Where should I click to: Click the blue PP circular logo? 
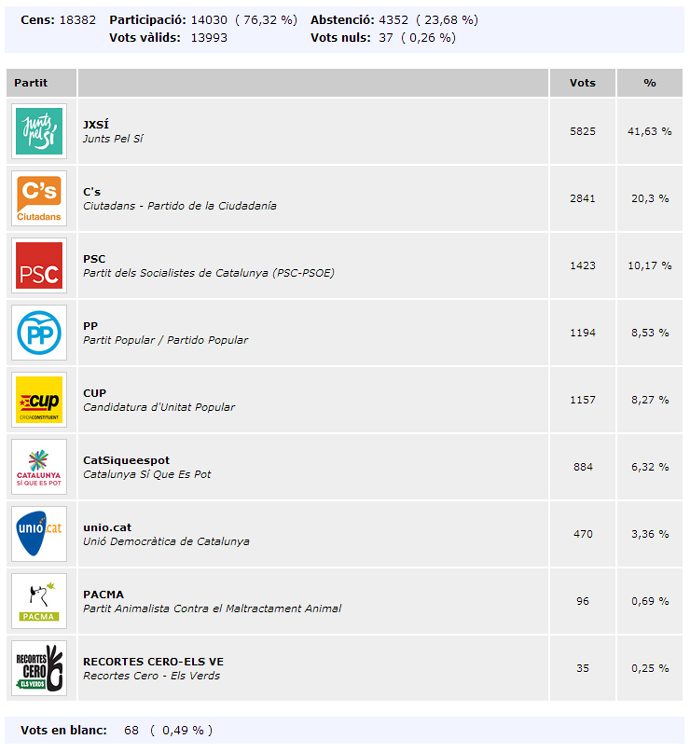pos(40,332)
